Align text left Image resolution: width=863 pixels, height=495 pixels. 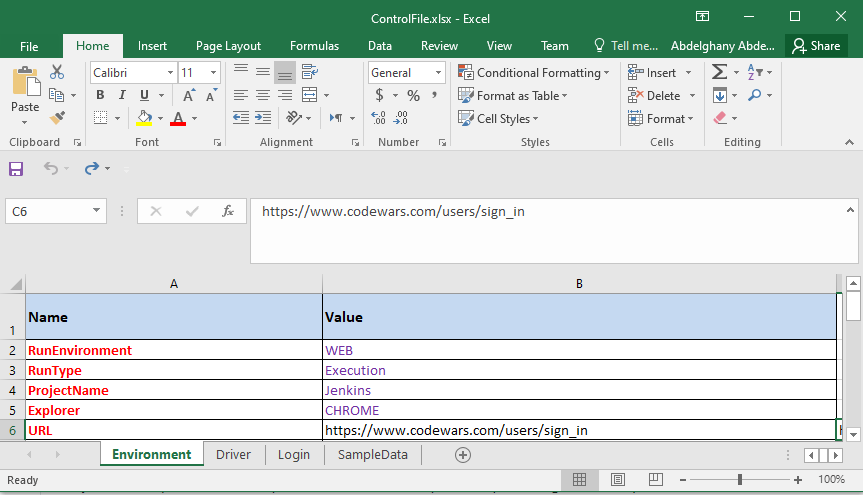point(241,95)
